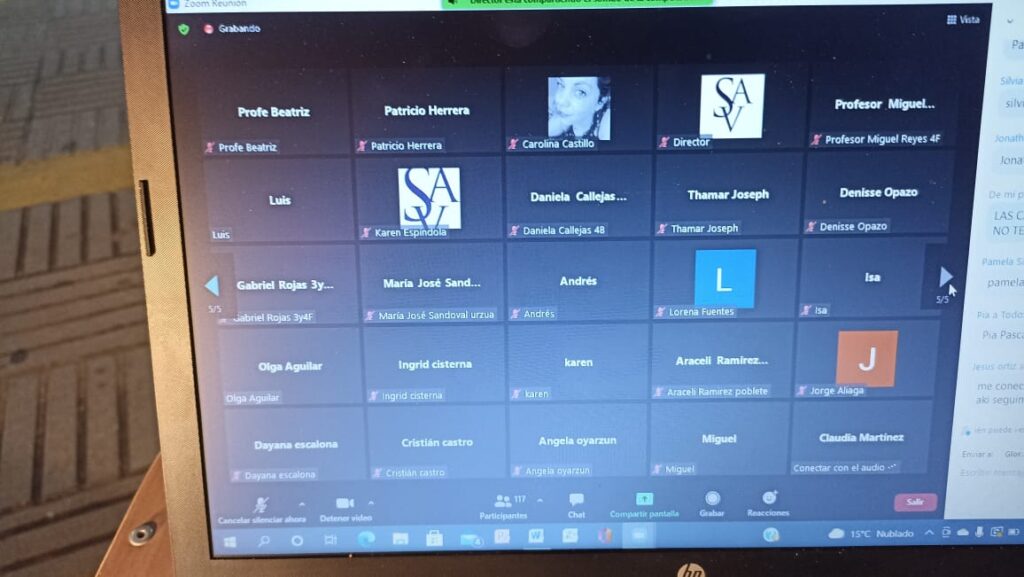Select Denisse Opazo tile
This screenshot has height=577, width=1024.
coord(877,193)
